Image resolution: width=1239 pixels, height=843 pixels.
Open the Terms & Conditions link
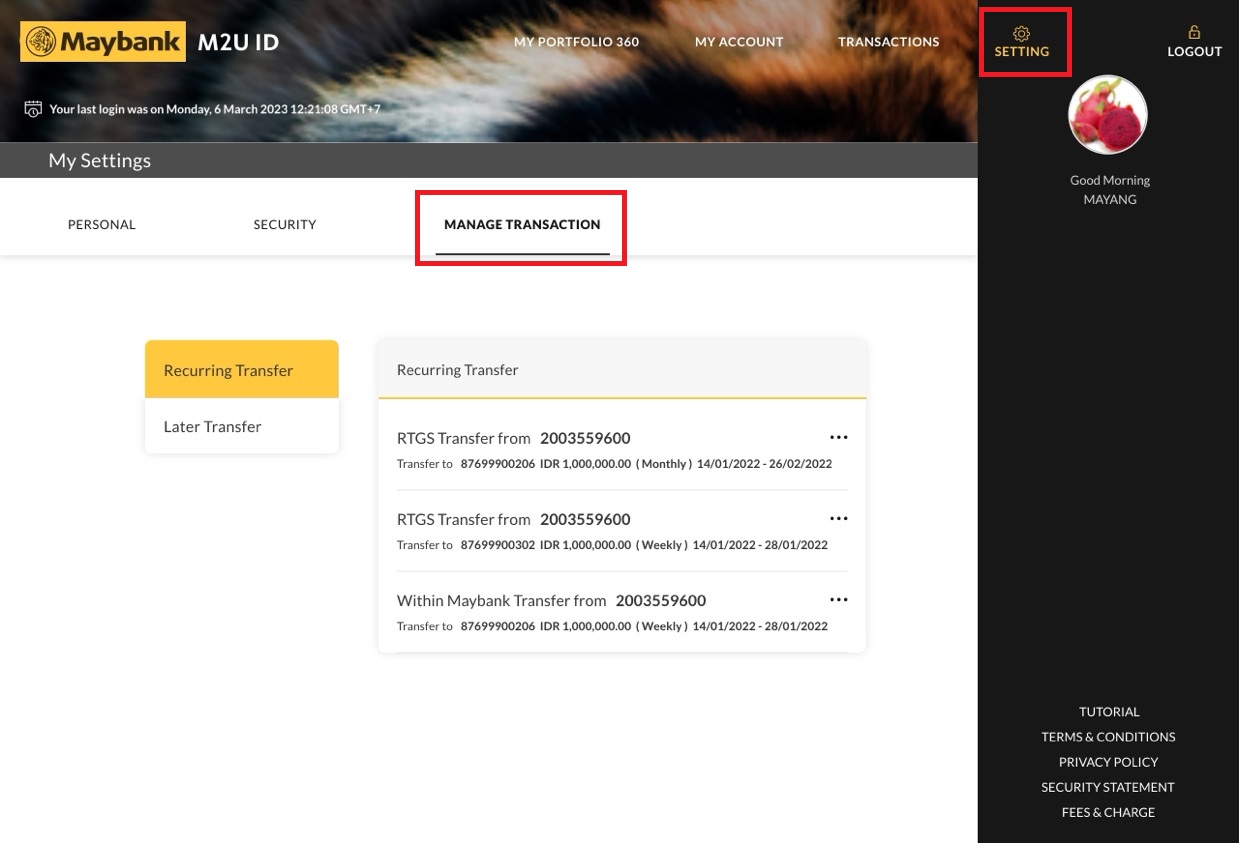pos(1108,737)
